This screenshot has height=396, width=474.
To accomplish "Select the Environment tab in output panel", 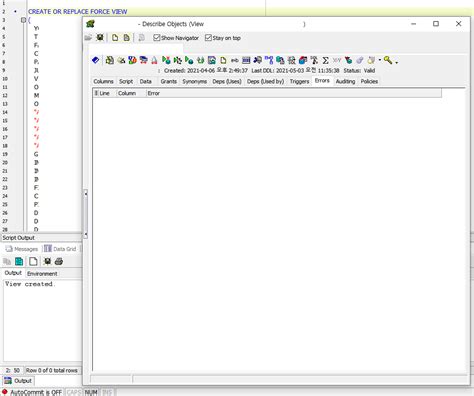I will [x=42, y=273].
